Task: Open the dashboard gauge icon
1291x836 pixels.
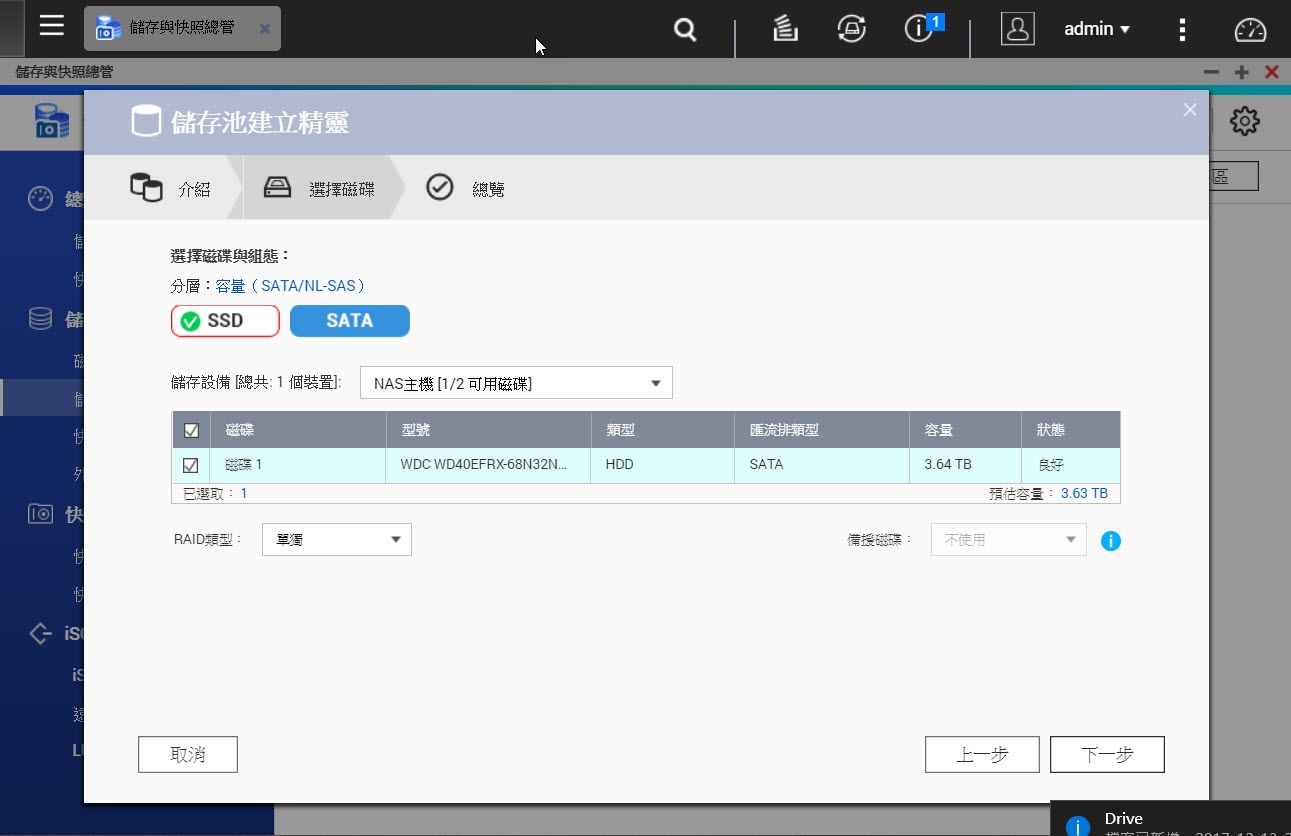Action: point(1250,30)
